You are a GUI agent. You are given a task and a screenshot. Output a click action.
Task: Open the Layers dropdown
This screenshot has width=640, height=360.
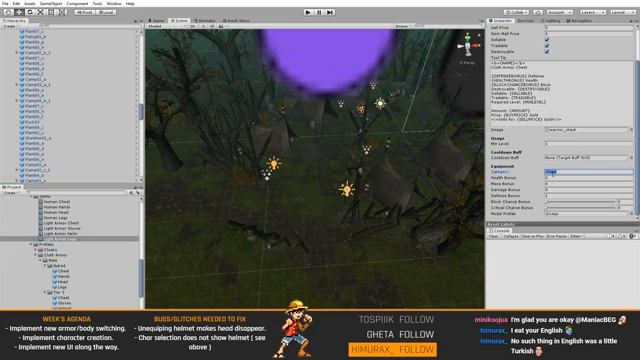pyautogui.click(x=593, y=12)
